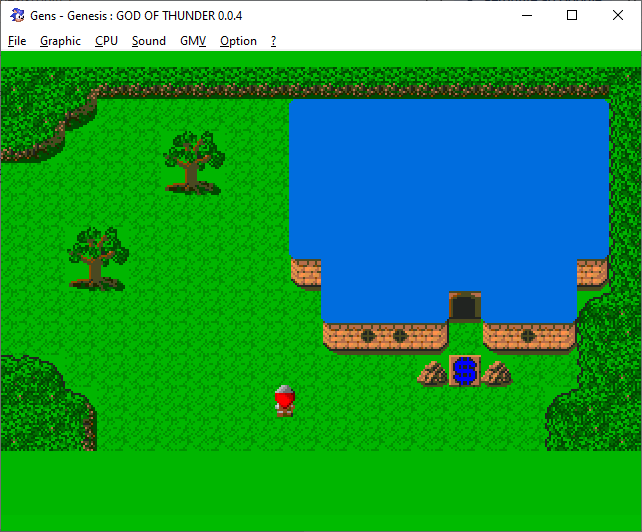The height and width of the screenshot is (532, 642).
Task: Click the blue dollar sign shop sign
Action: click(x=465, y=371)
